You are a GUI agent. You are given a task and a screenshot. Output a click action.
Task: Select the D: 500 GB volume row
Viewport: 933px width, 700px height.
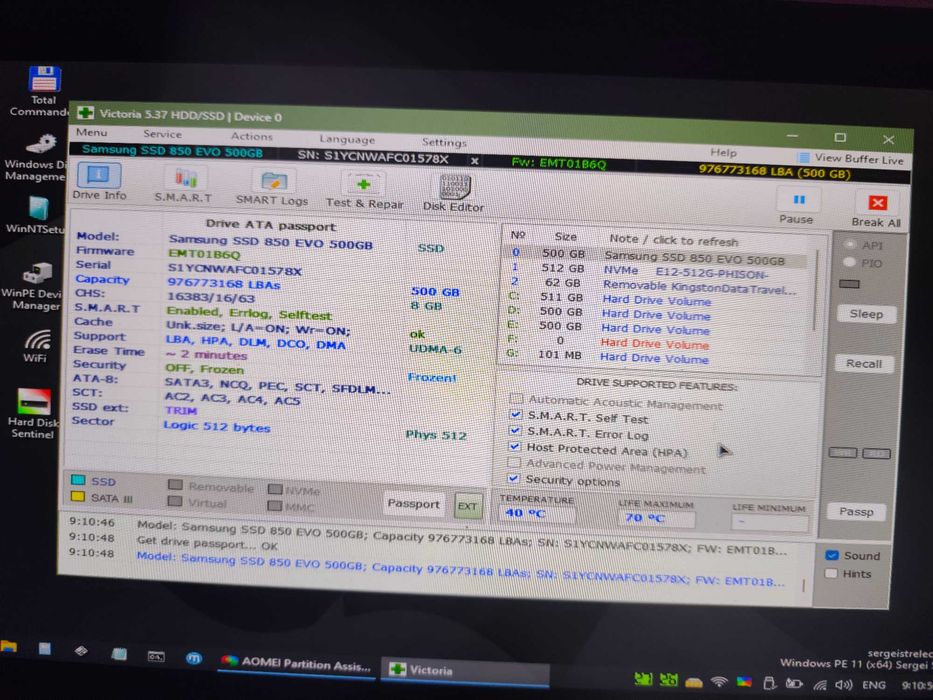tap(655, 314)
